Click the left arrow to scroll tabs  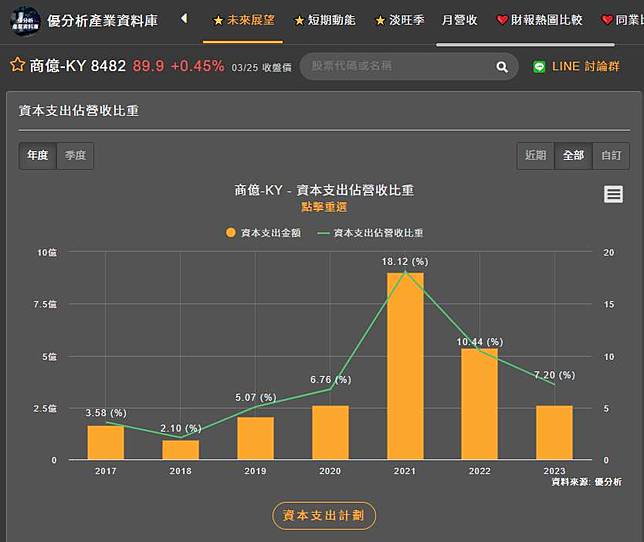184,18
